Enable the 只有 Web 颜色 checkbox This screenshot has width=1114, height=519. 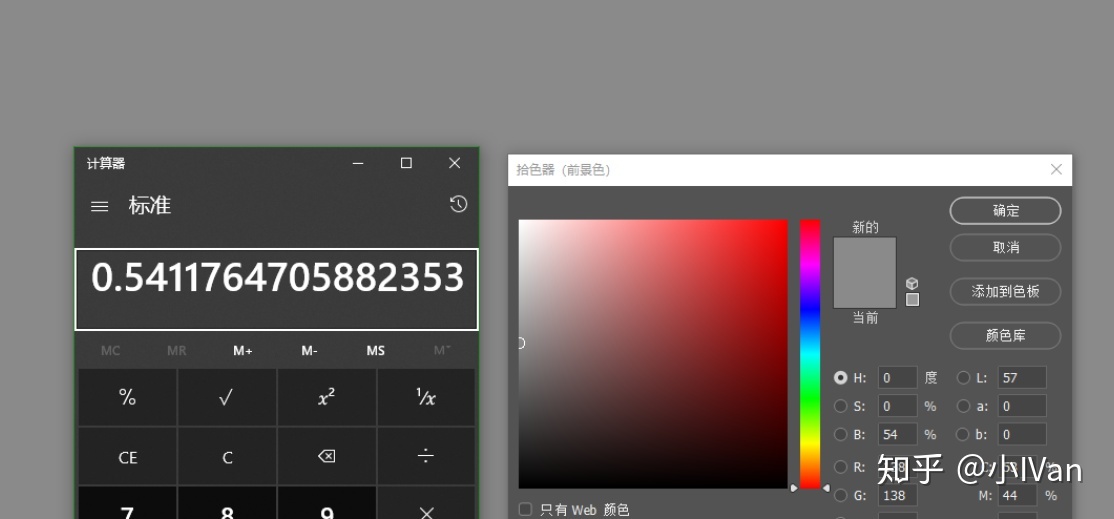(x=525, y=509)
